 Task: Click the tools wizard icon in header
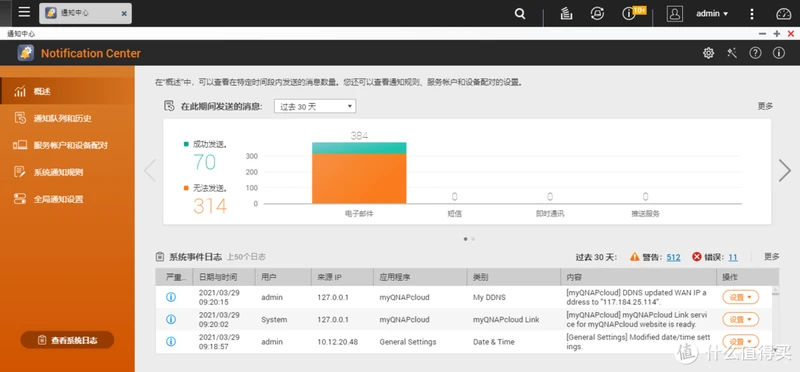732,53
